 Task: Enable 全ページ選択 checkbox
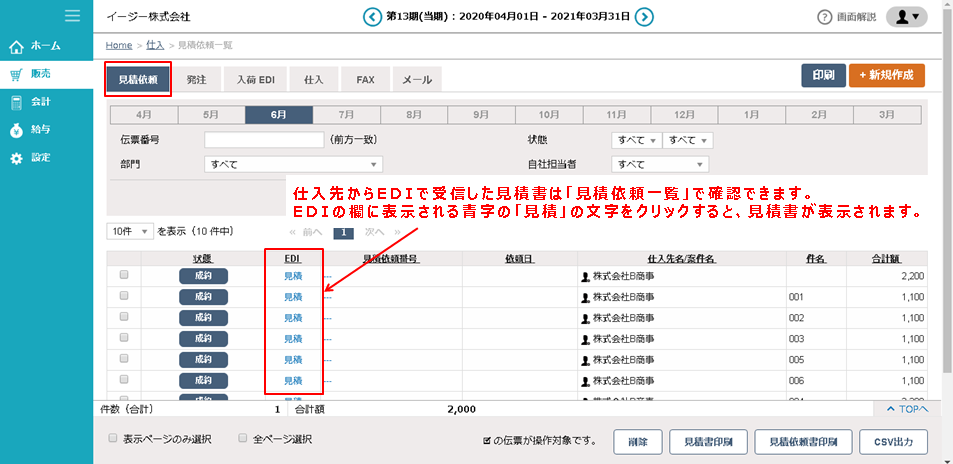tap(243, 438)
